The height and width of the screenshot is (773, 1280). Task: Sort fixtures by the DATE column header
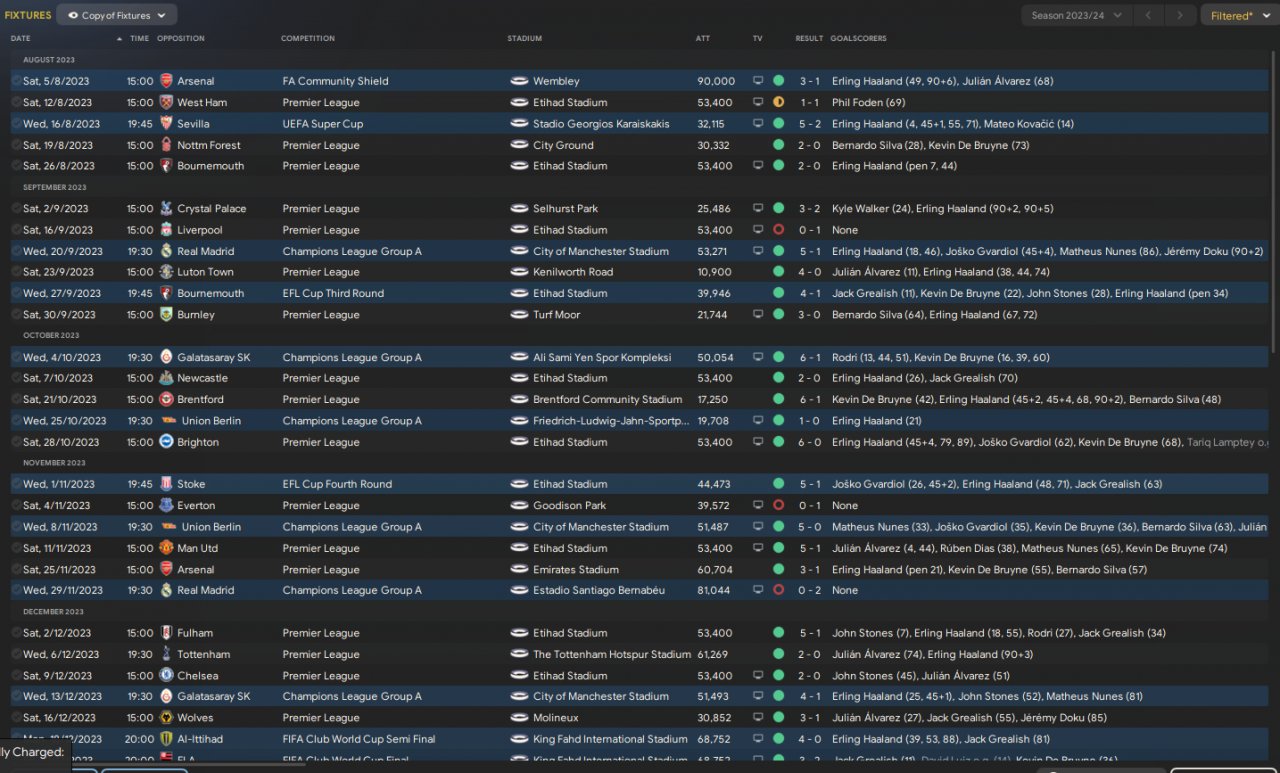pos(21,39)
